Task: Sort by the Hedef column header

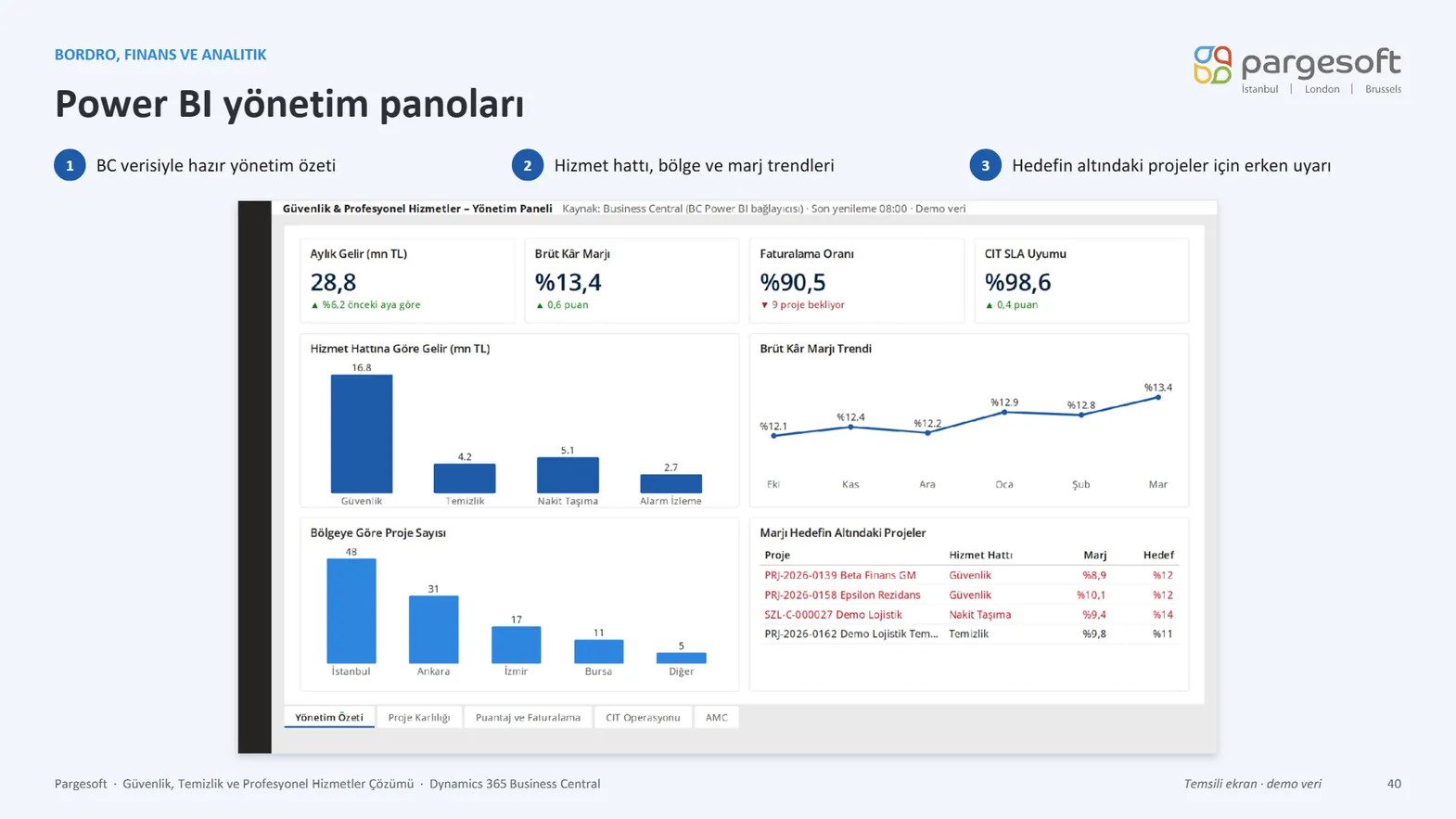Action: pos(1158,555)
